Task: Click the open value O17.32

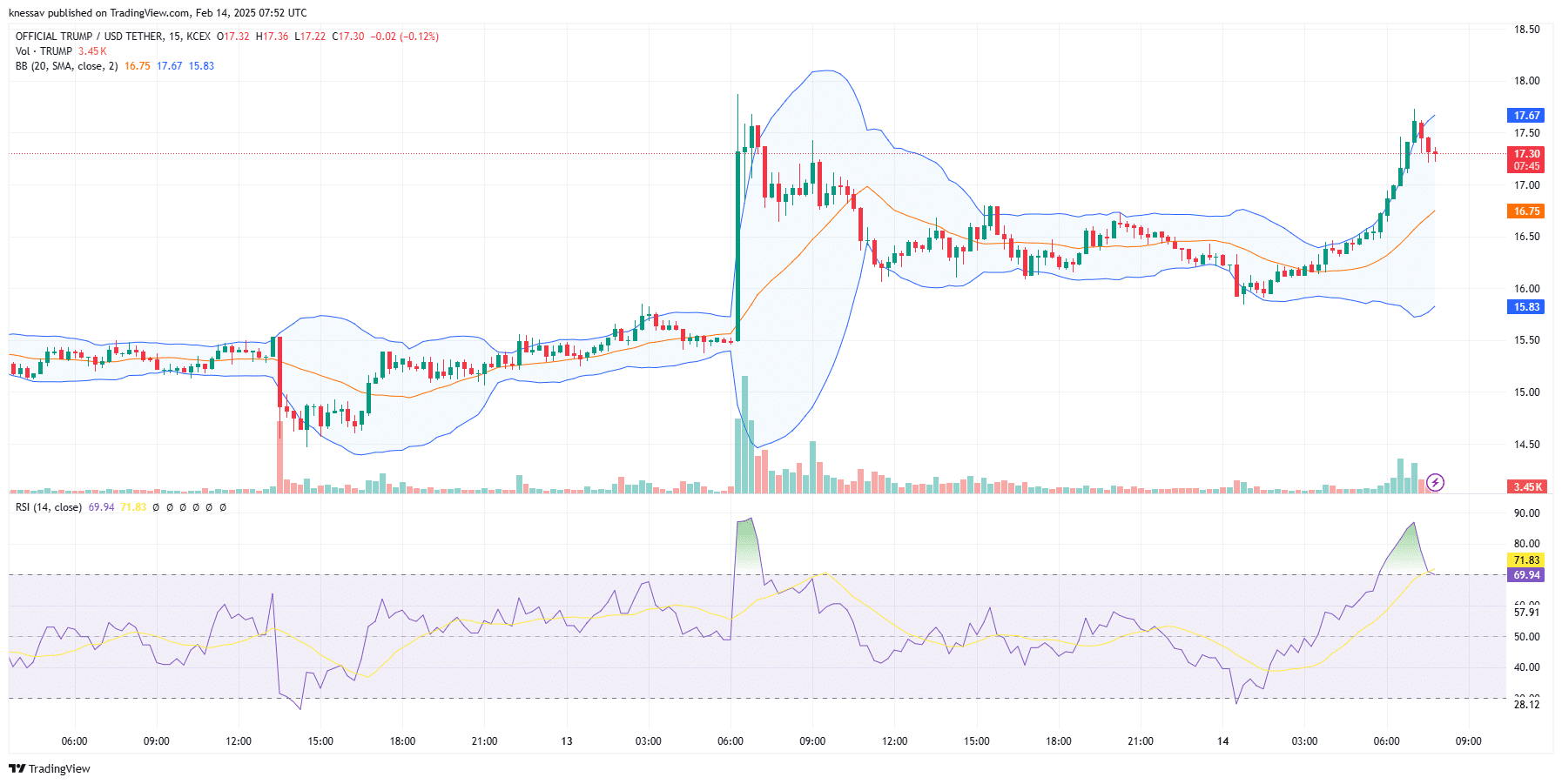Action: [233, 37]
